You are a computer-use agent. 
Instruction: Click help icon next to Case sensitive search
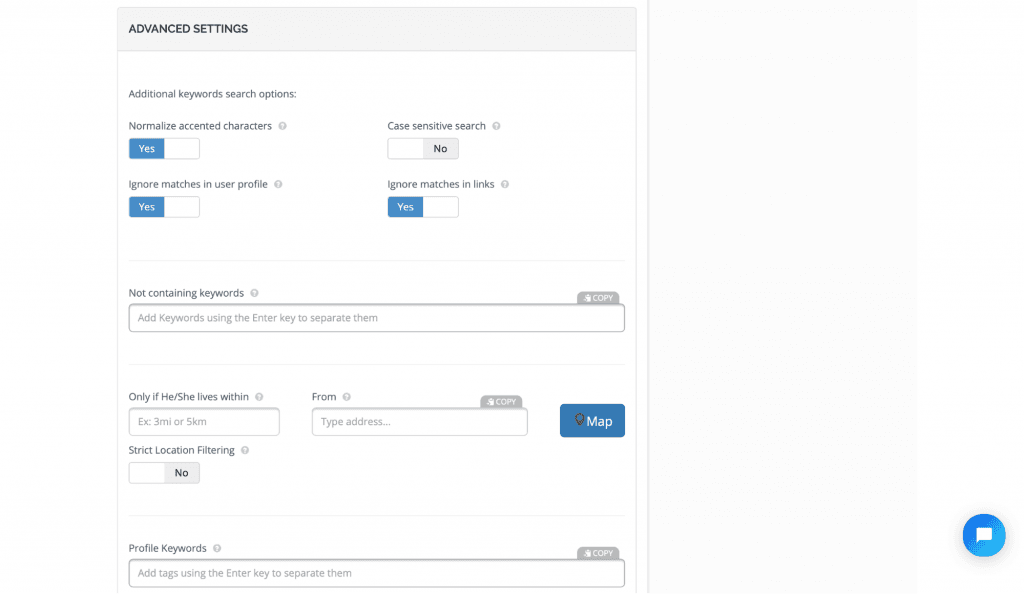point(496,126)
